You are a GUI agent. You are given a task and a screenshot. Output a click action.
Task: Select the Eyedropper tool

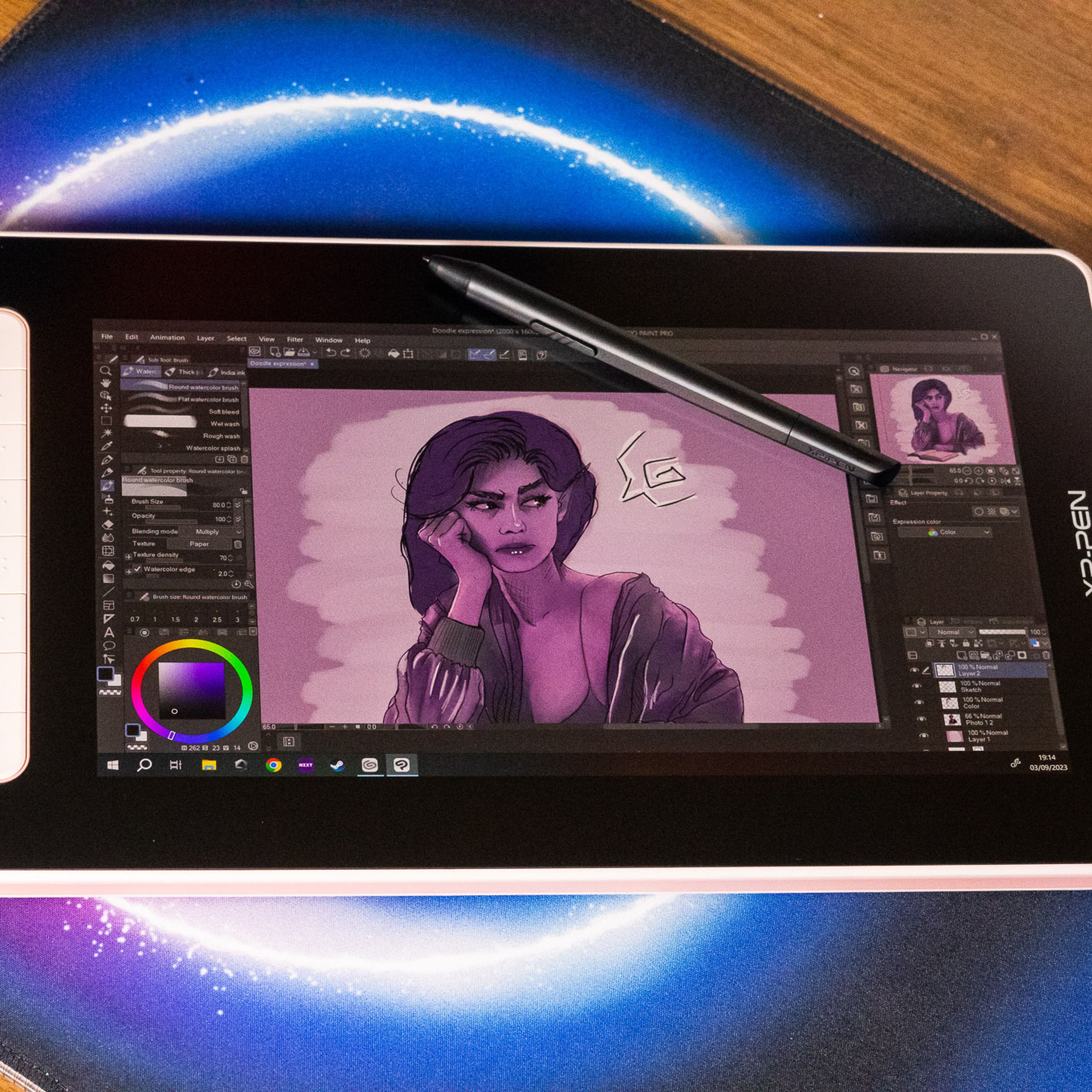107,445
